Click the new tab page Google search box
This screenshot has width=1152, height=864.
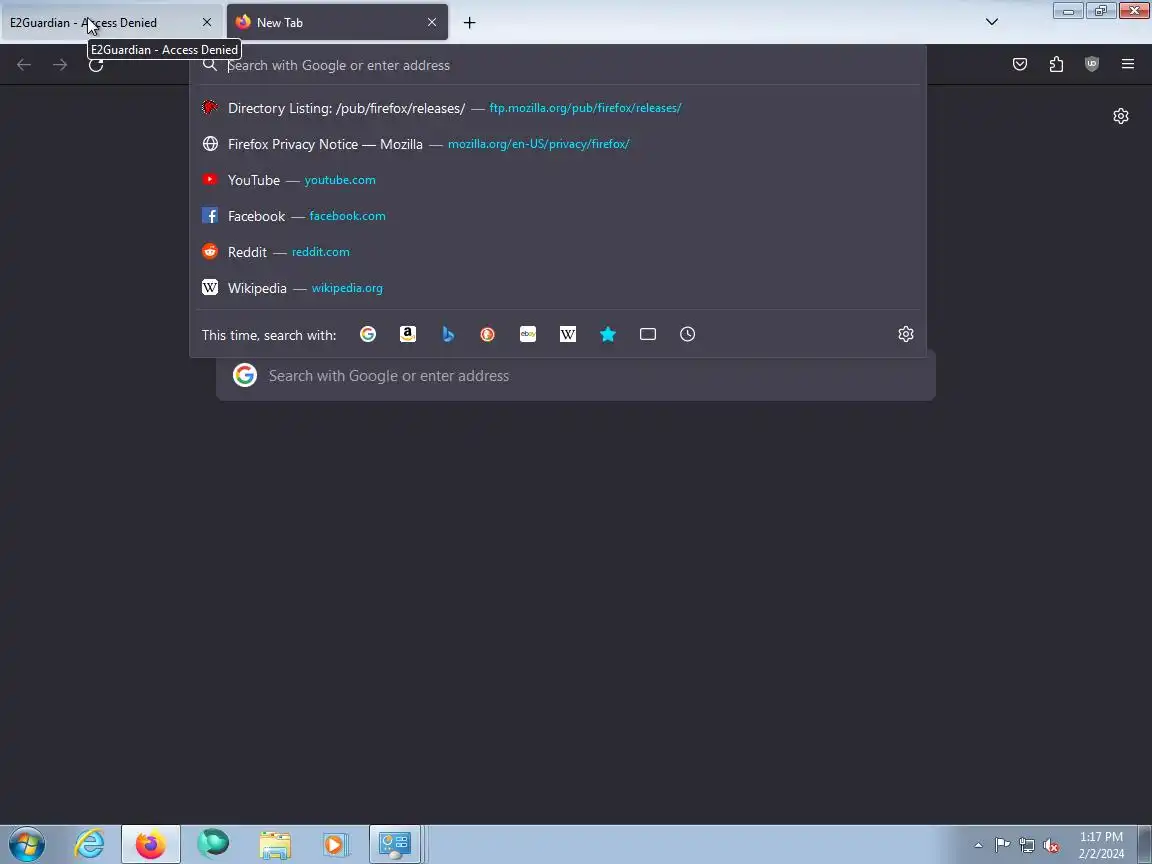click(x=575, y=375)
